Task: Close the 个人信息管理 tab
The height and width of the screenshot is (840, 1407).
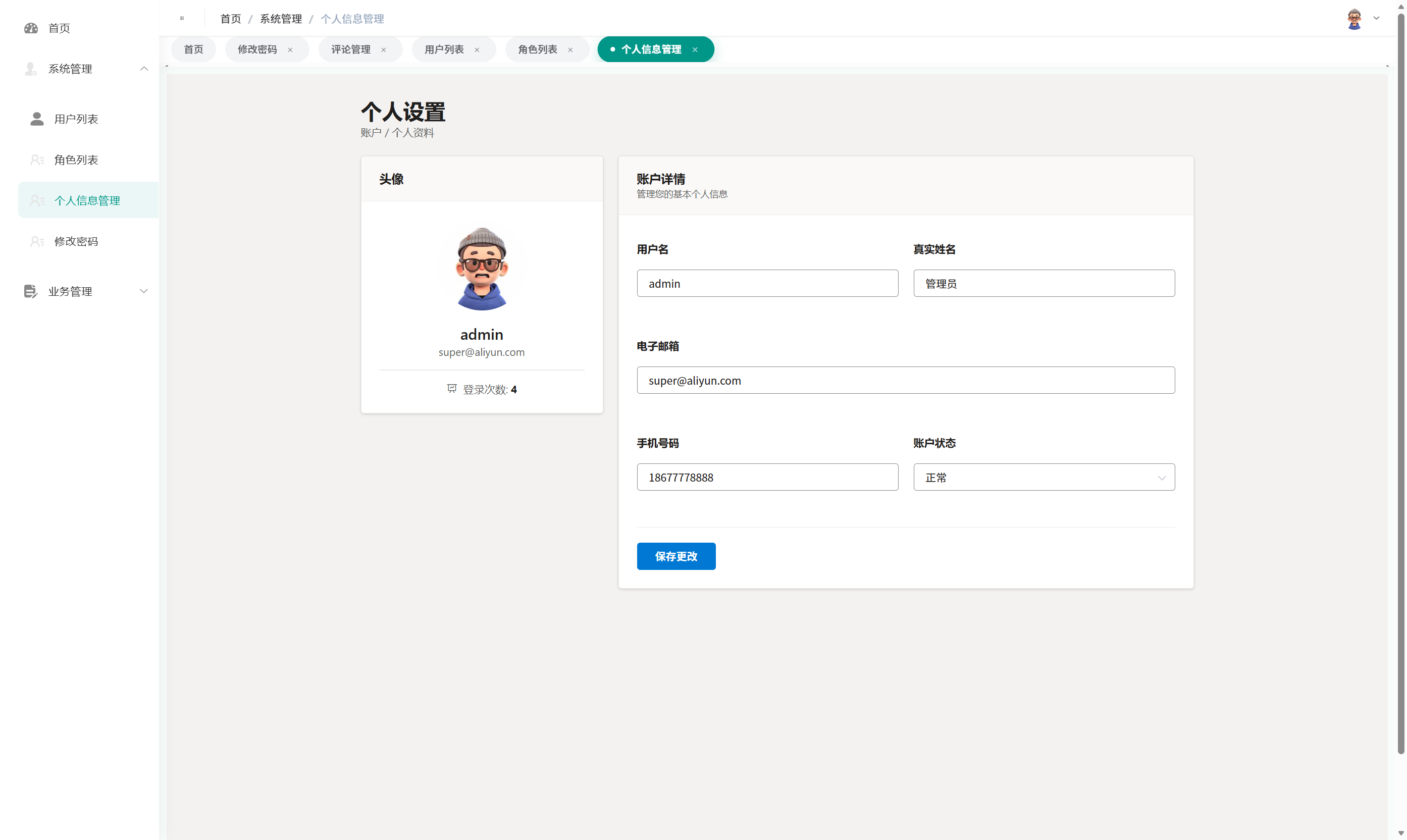Action: [695, 50]
